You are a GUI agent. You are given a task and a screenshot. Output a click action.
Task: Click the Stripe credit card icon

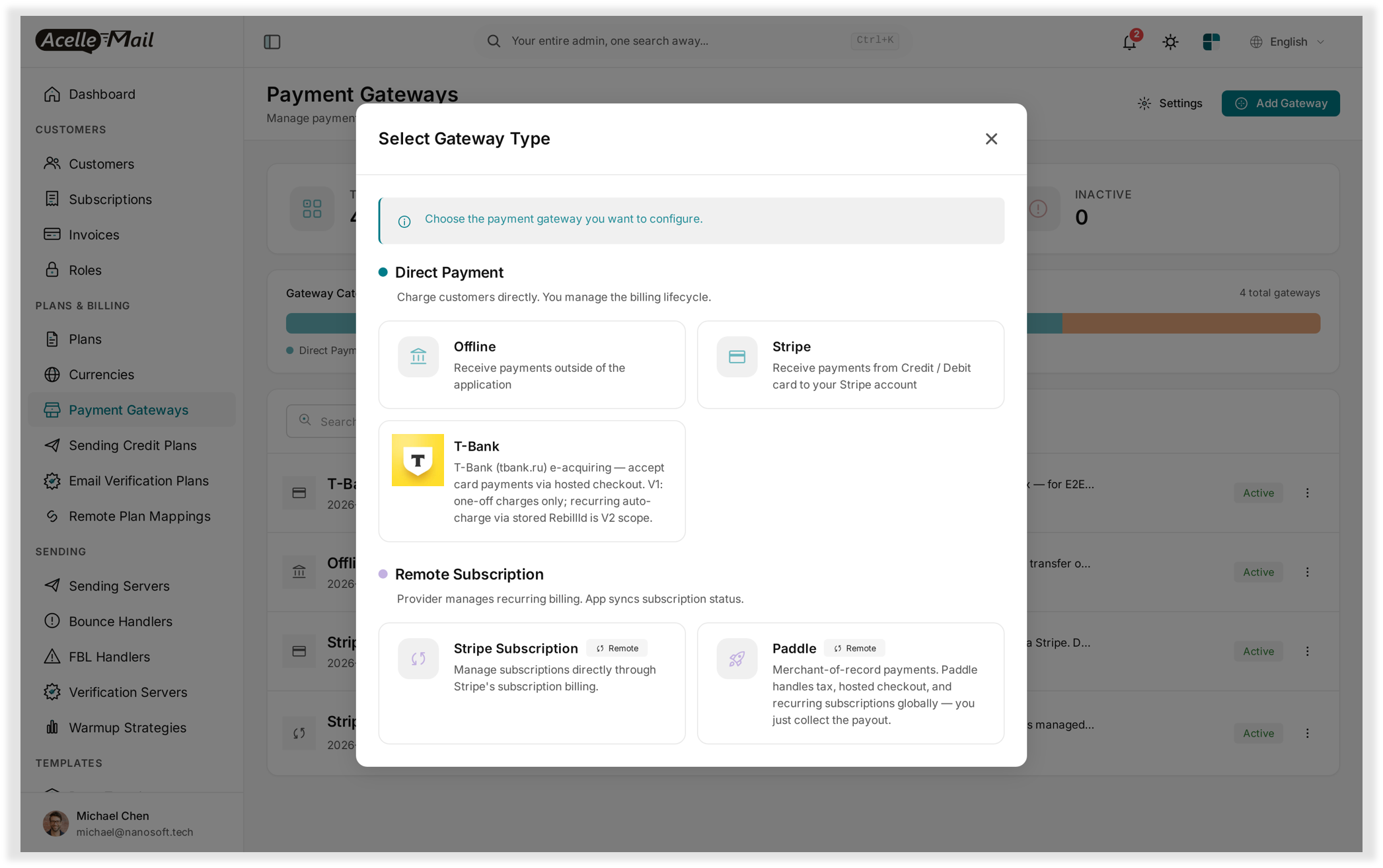click(x=736, y=357)
